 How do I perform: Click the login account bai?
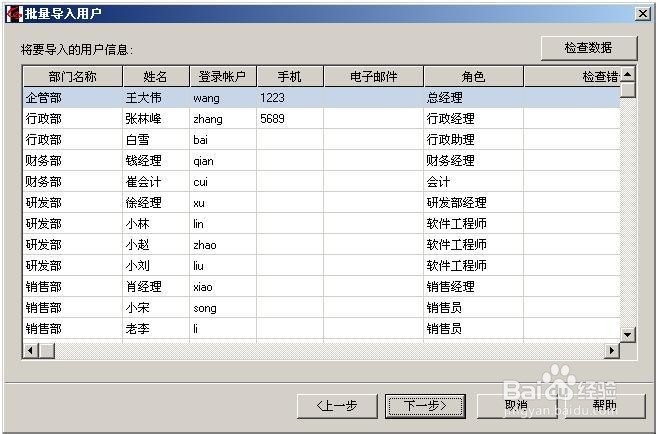point(200,140)
